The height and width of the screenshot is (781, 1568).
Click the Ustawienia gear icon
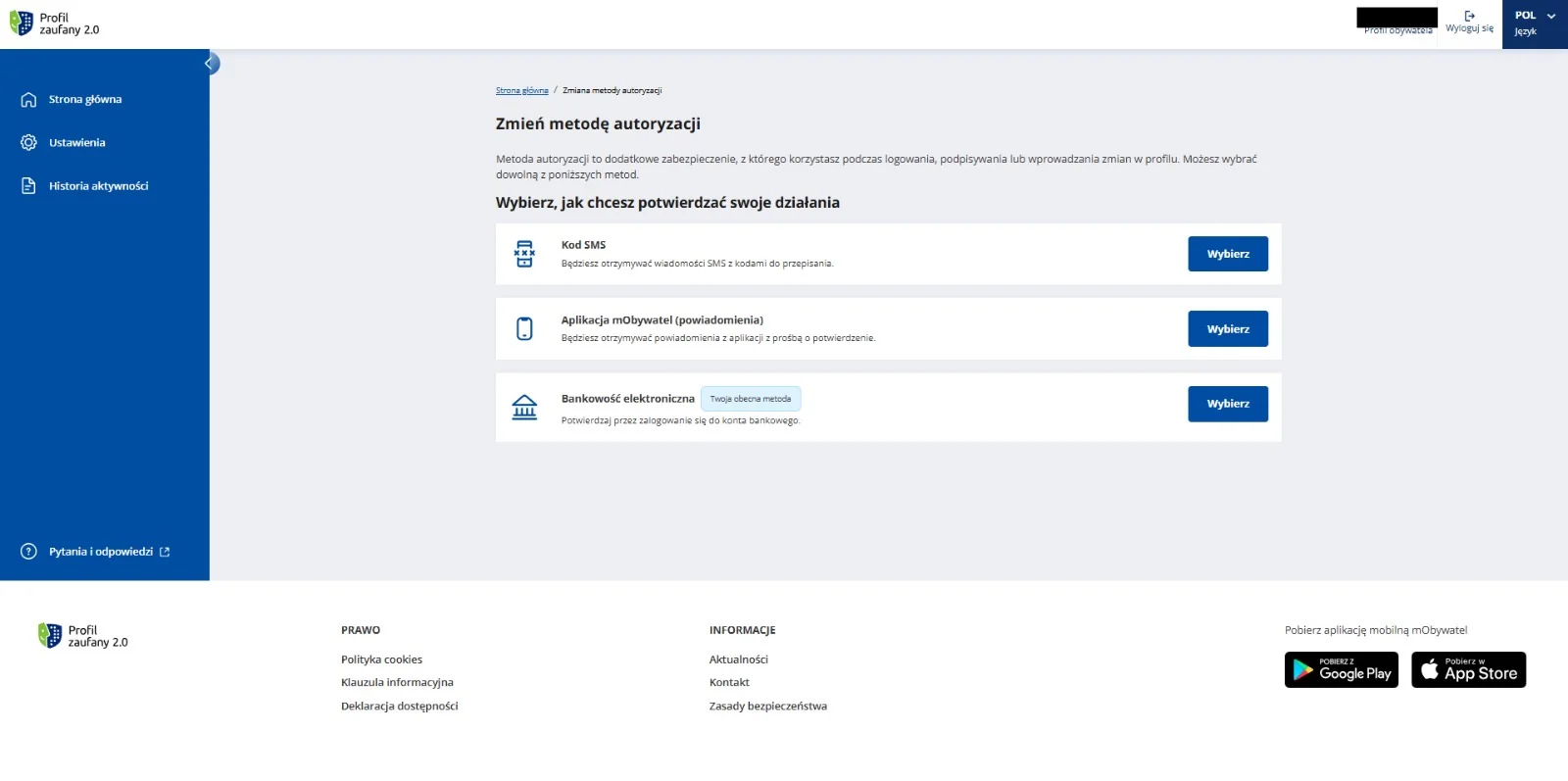click(x=28, y=142)
